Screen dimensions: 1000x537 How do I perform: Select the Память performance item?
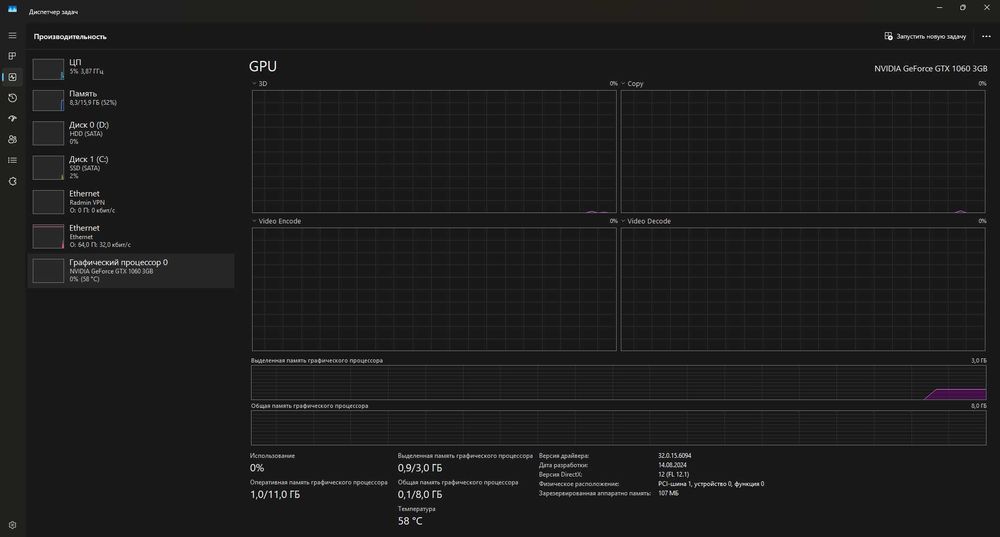(131, 98)
